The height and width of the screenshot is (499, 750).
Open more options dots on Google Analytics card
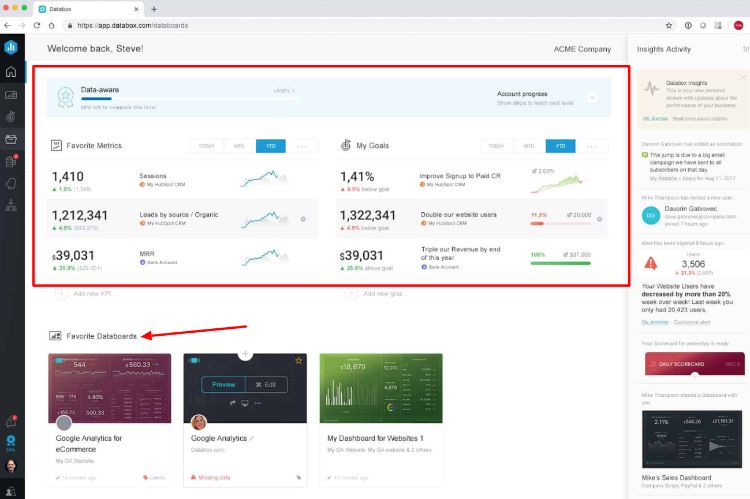pyautogui.click(x=258, y=403)
